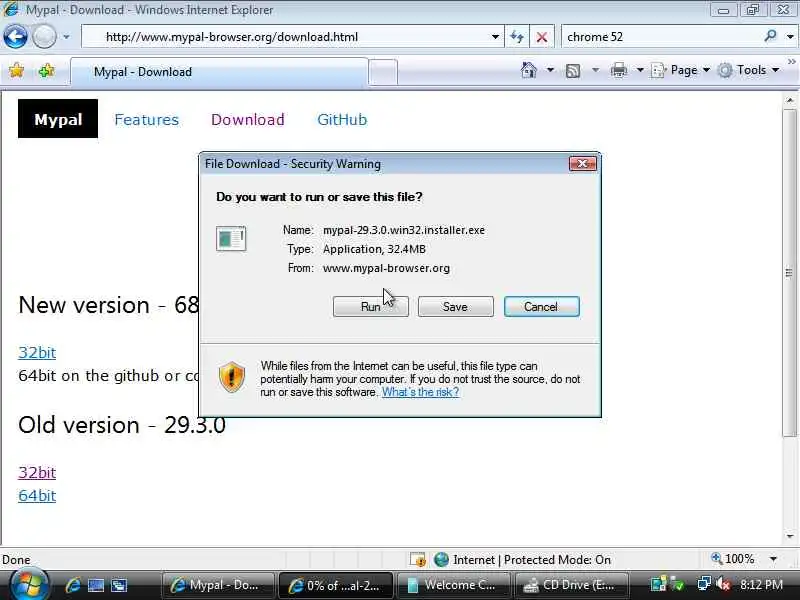The width and height of the screenshot is (800, 600).
Task: Click the Back navigation arrow
Action: 15,37
